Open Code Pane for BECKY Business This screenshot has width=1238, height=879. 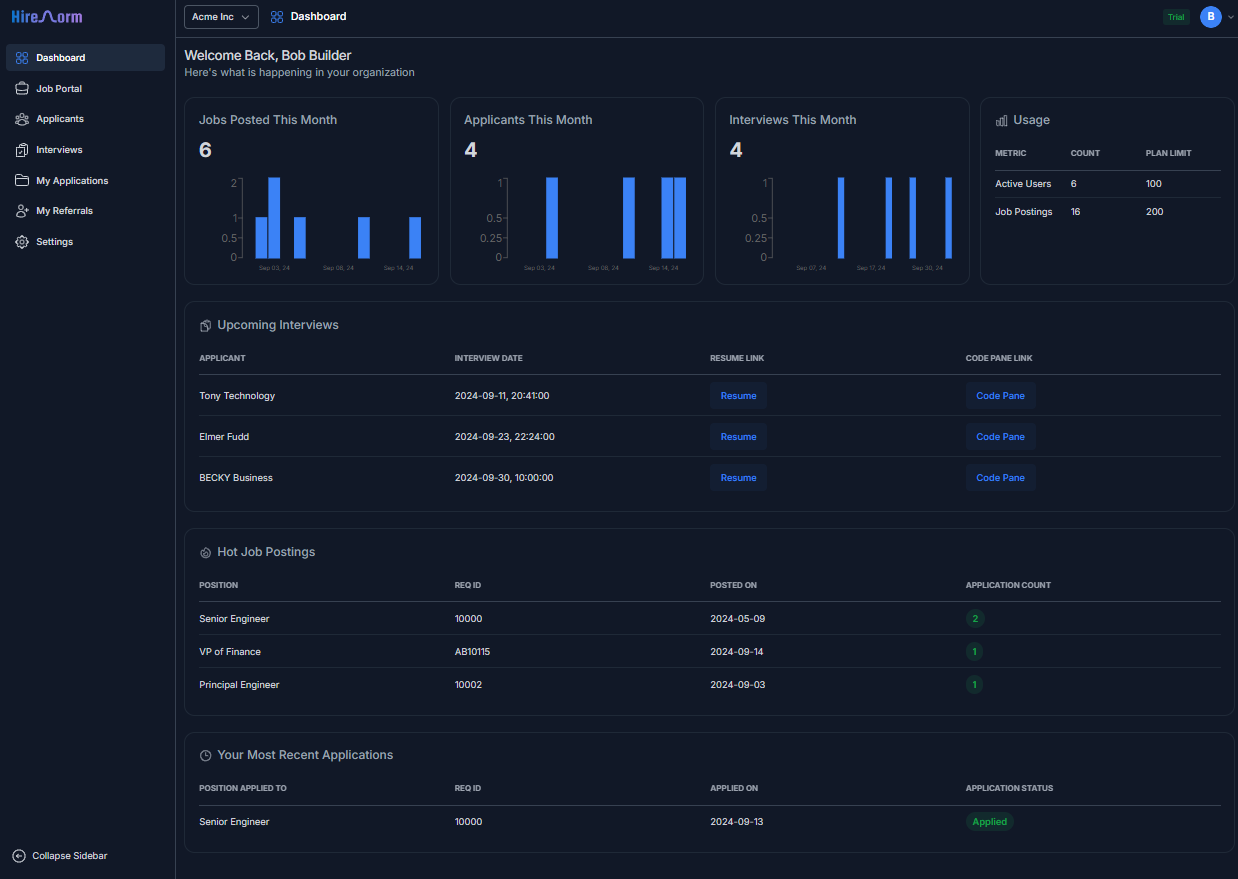coord(1000,478)
